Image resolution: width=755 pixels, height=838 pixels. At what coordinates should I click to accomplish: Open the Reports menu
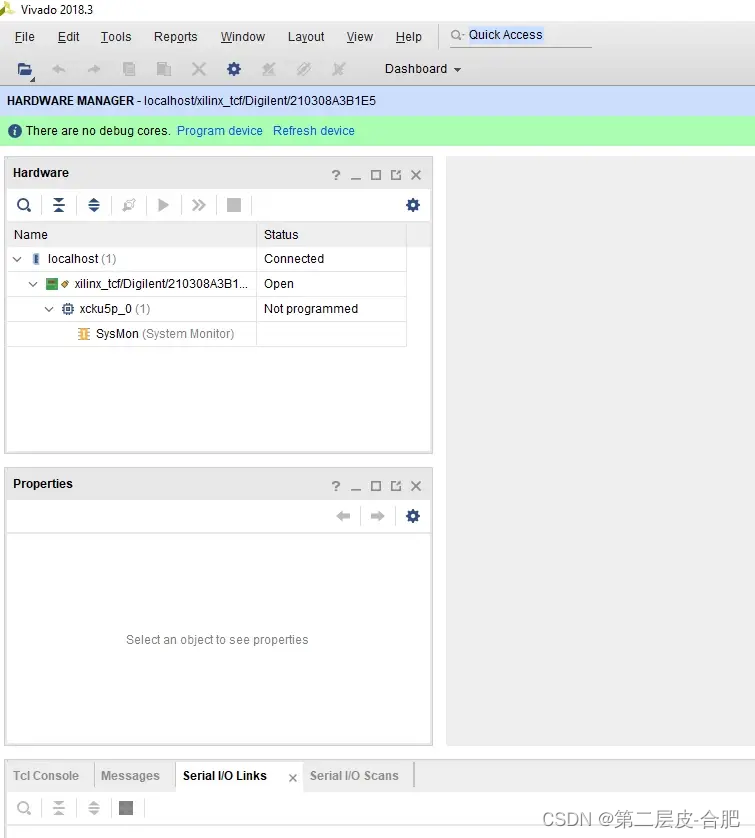[x=176, y=37]
